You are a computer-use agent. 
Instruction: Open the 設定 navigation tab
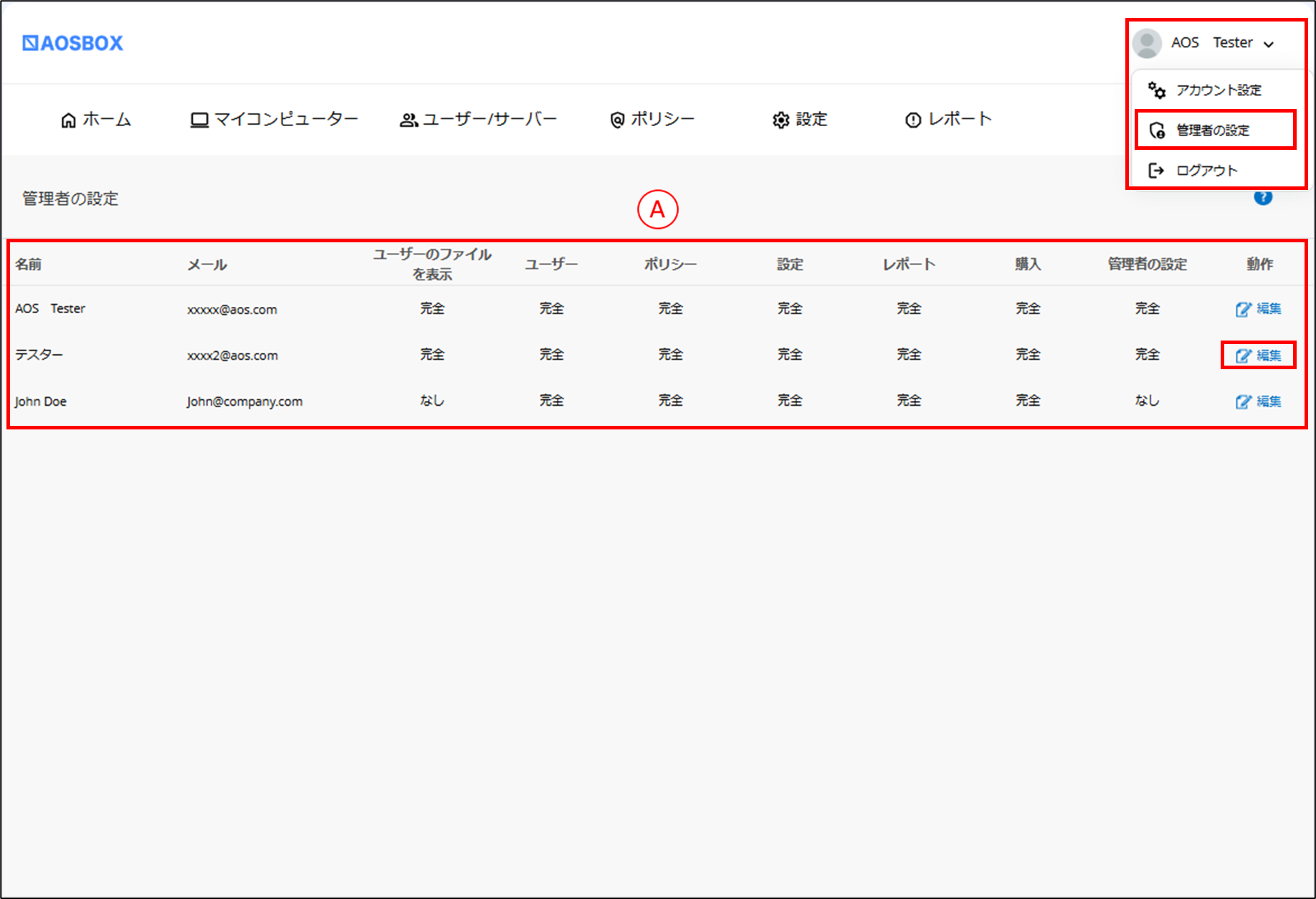[x=800, y=119]
